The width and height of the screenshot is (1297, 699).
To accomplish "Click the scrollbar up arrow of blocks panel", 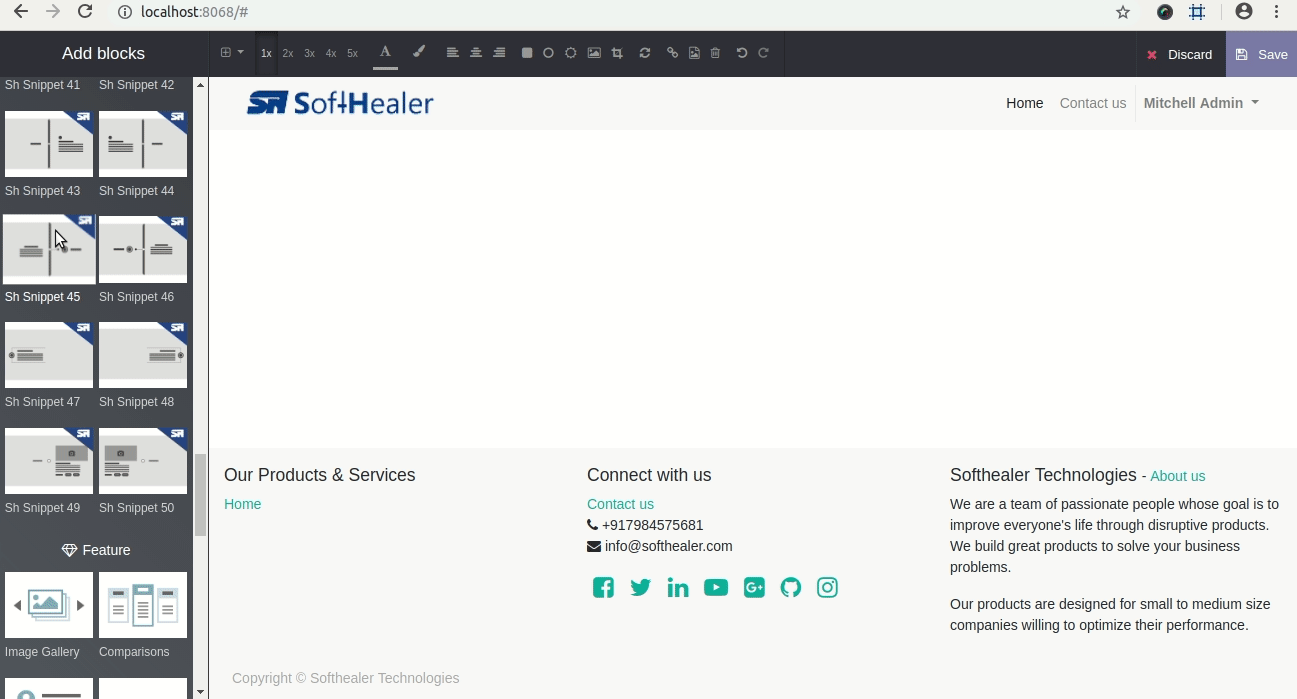I will point(201,85).
